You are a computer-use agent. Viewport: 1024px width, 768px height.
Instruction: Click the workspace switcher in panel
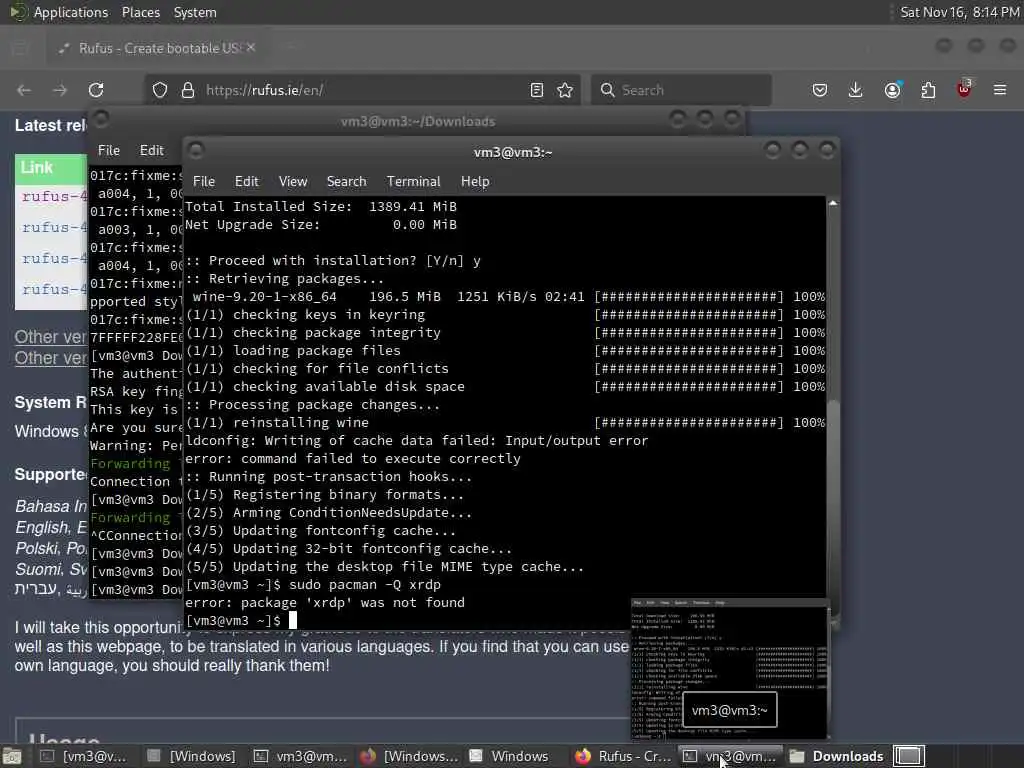909,756
